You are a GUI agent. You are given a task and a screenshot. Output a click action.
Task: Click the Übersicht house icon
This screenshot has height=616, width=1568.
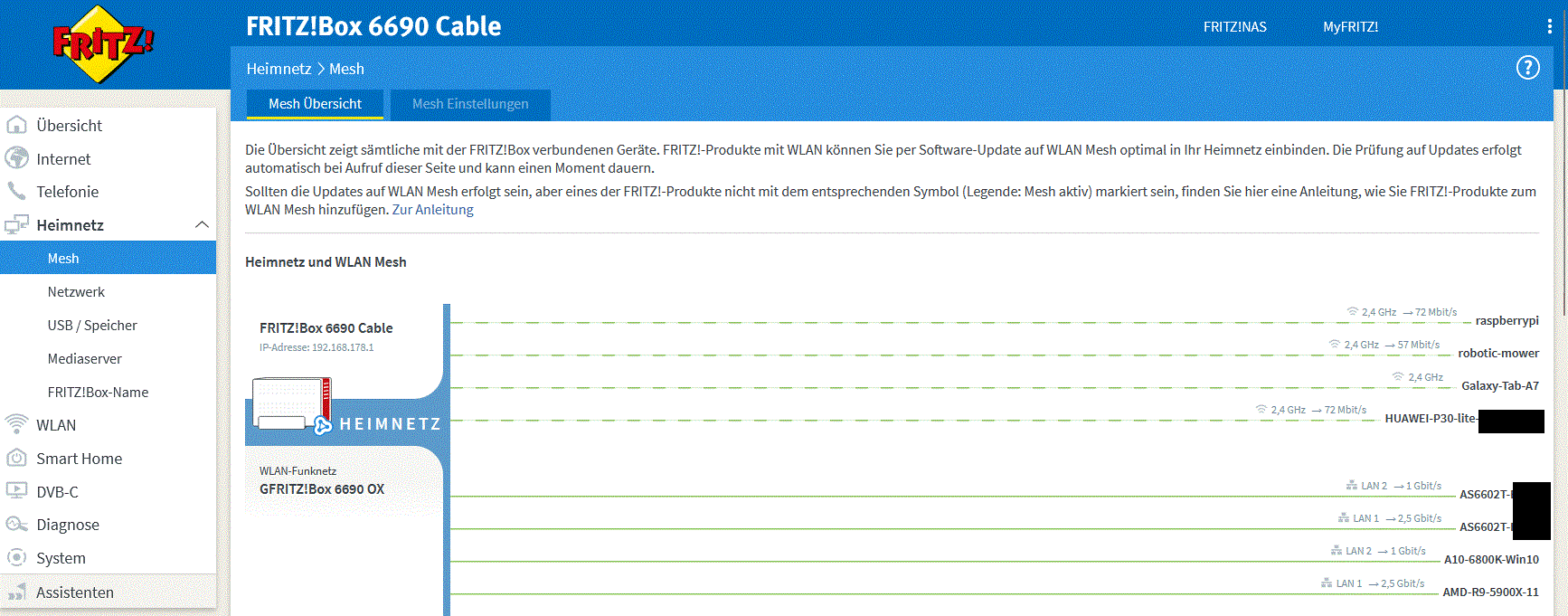pyautogui.click(x=16, y=125)
